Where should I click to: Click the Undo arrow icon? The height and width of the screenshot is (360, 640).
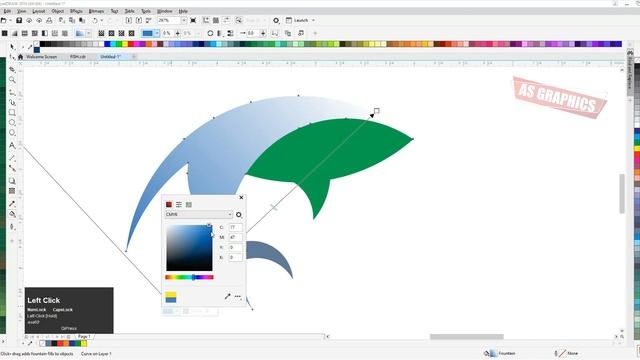click(x=95, y=20)
